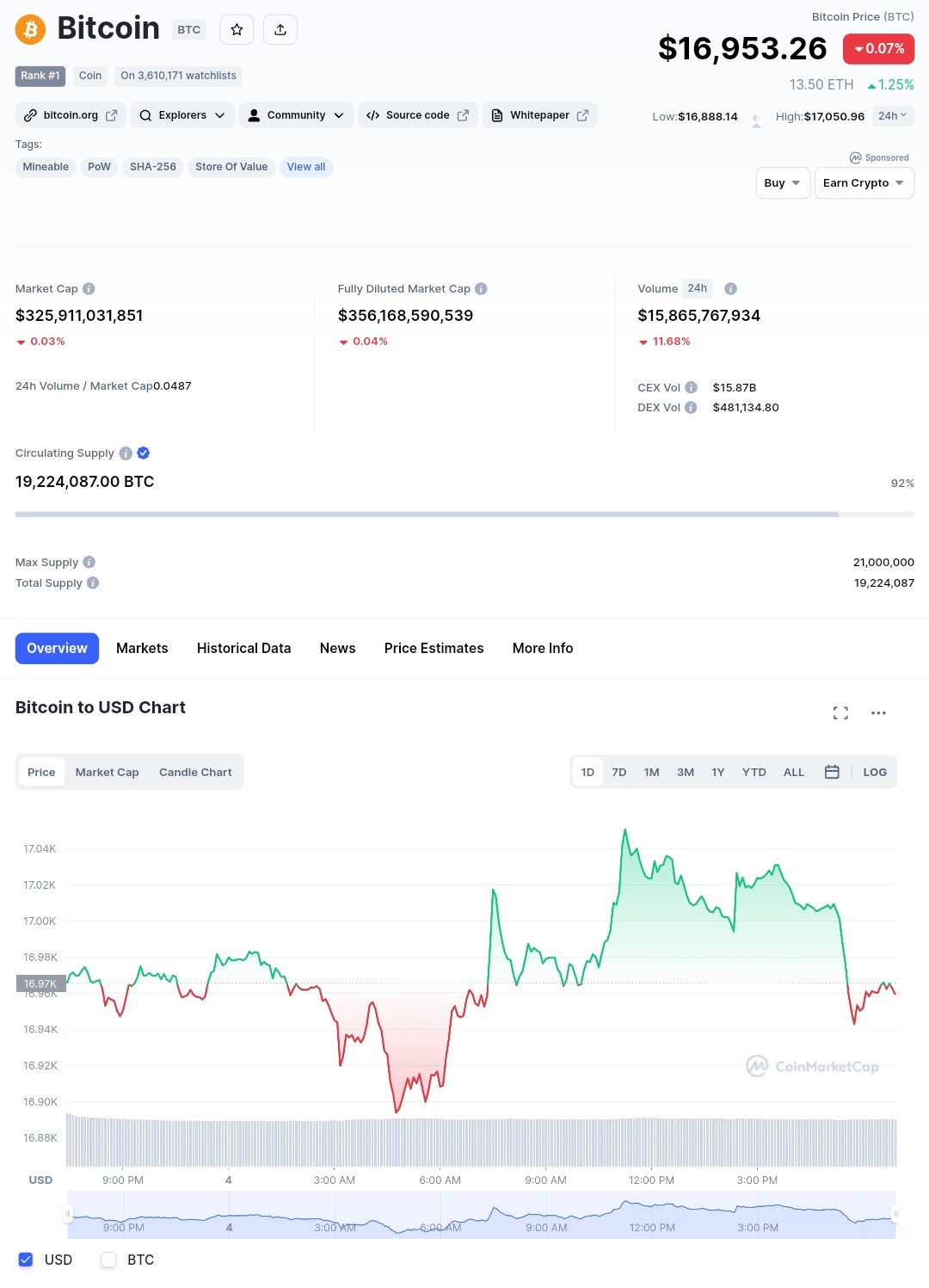This screenshot has height=1288, width=929.
Task: Click the DEX Vol info icon
Action: (x=691, y=408)
